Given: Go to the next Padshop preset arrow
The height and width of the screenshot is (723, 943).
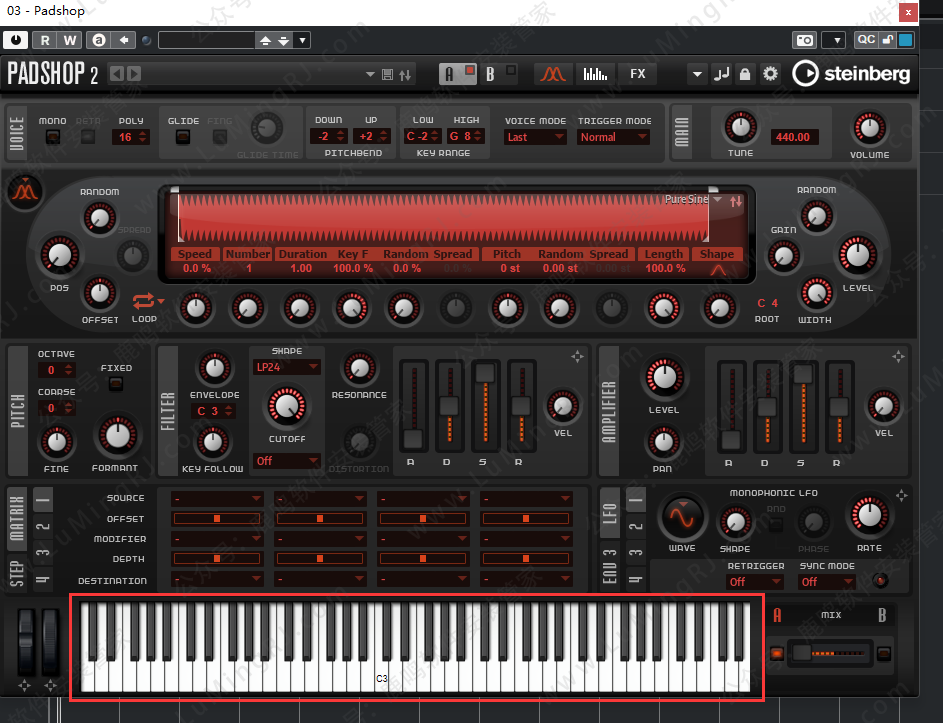Looking at the screenshot, I should tap(134, 74).
